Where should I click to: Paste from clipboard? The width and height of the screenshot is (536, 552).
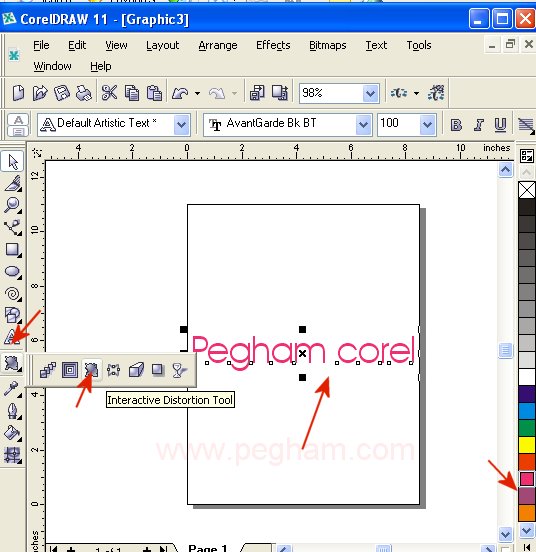[x=154, y=93]
